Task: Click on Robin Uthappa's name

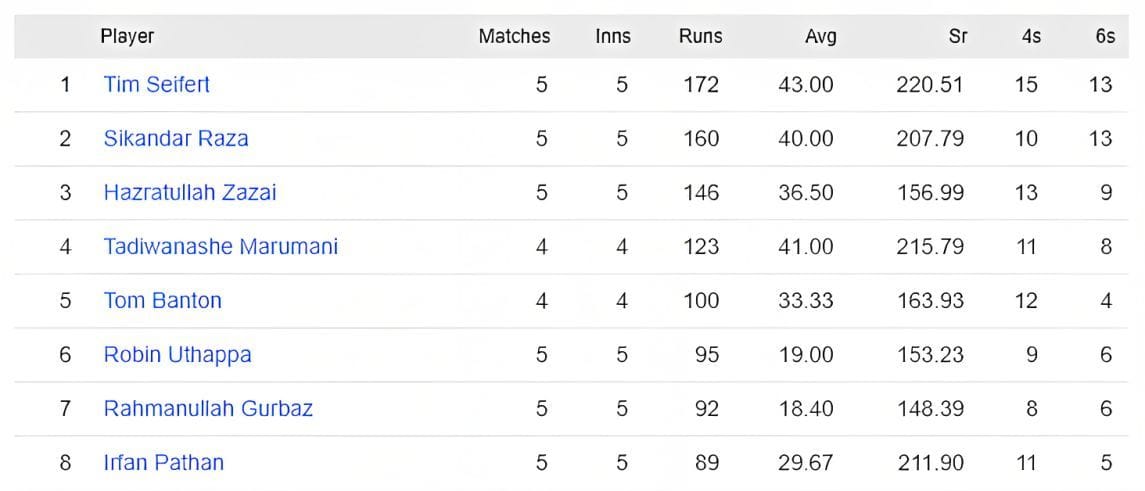Action: (x=177, y=355)
